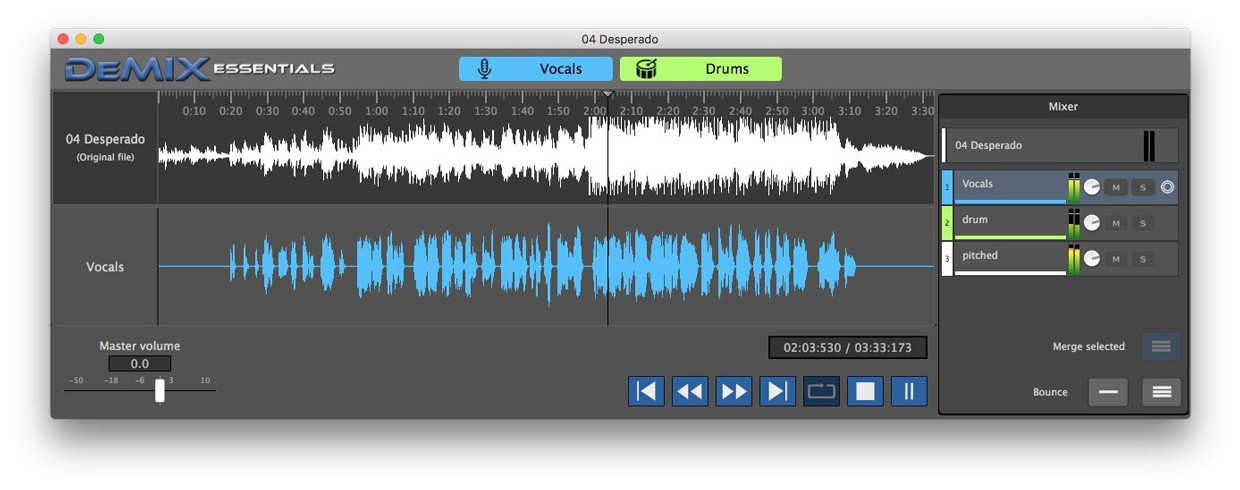Click the Master volume slider handle

160,390
